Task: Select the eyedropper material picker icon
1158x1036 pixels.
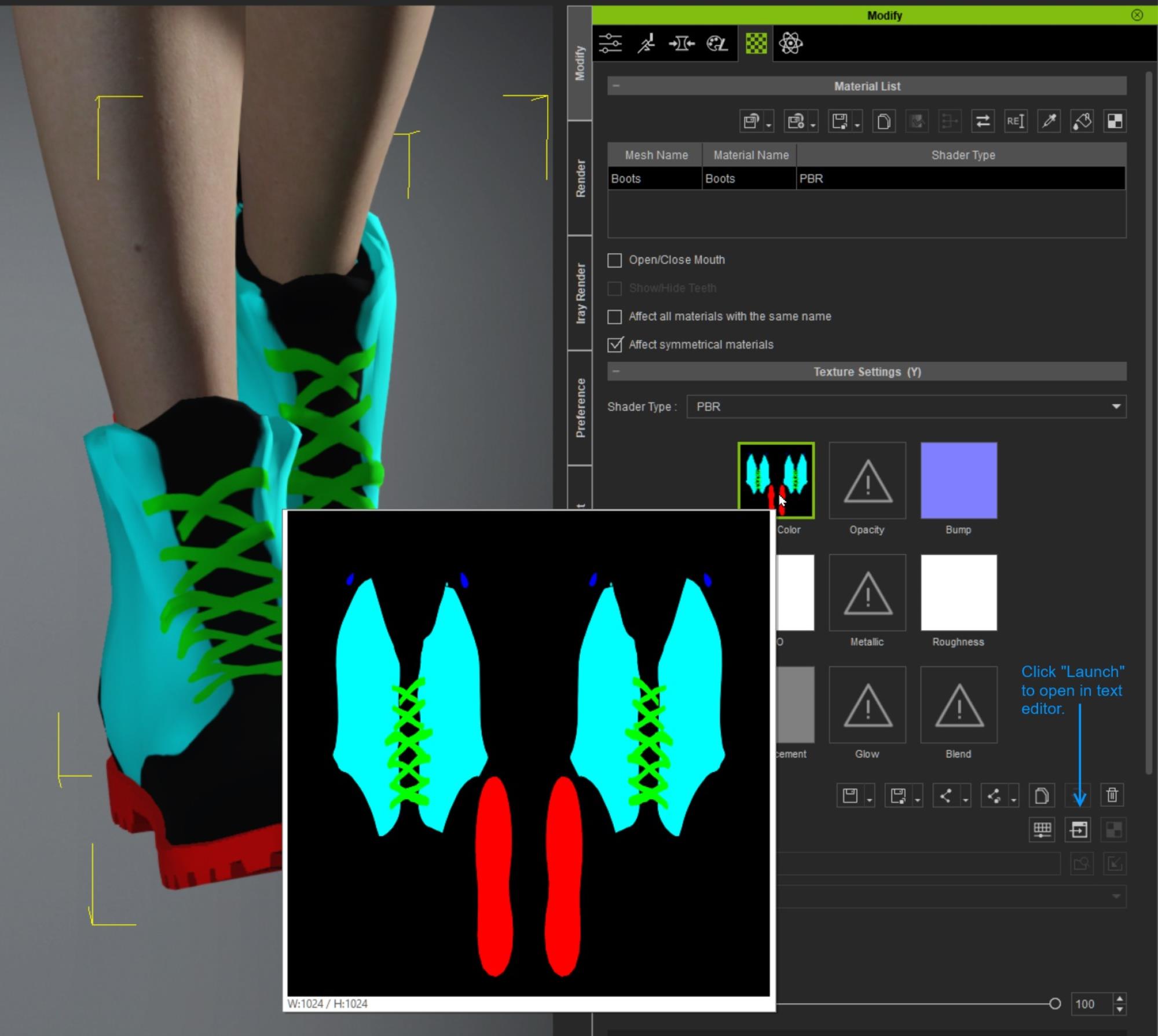Action: pos(1049,121)
